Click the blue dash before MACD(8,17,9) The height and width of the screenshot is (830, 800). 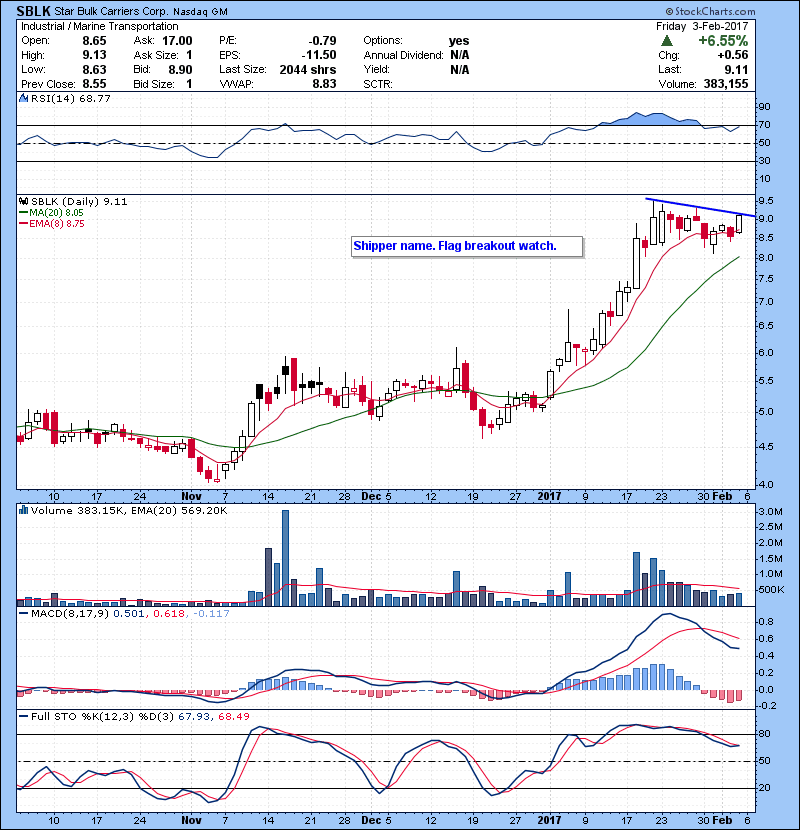click(x=23, y=613)
